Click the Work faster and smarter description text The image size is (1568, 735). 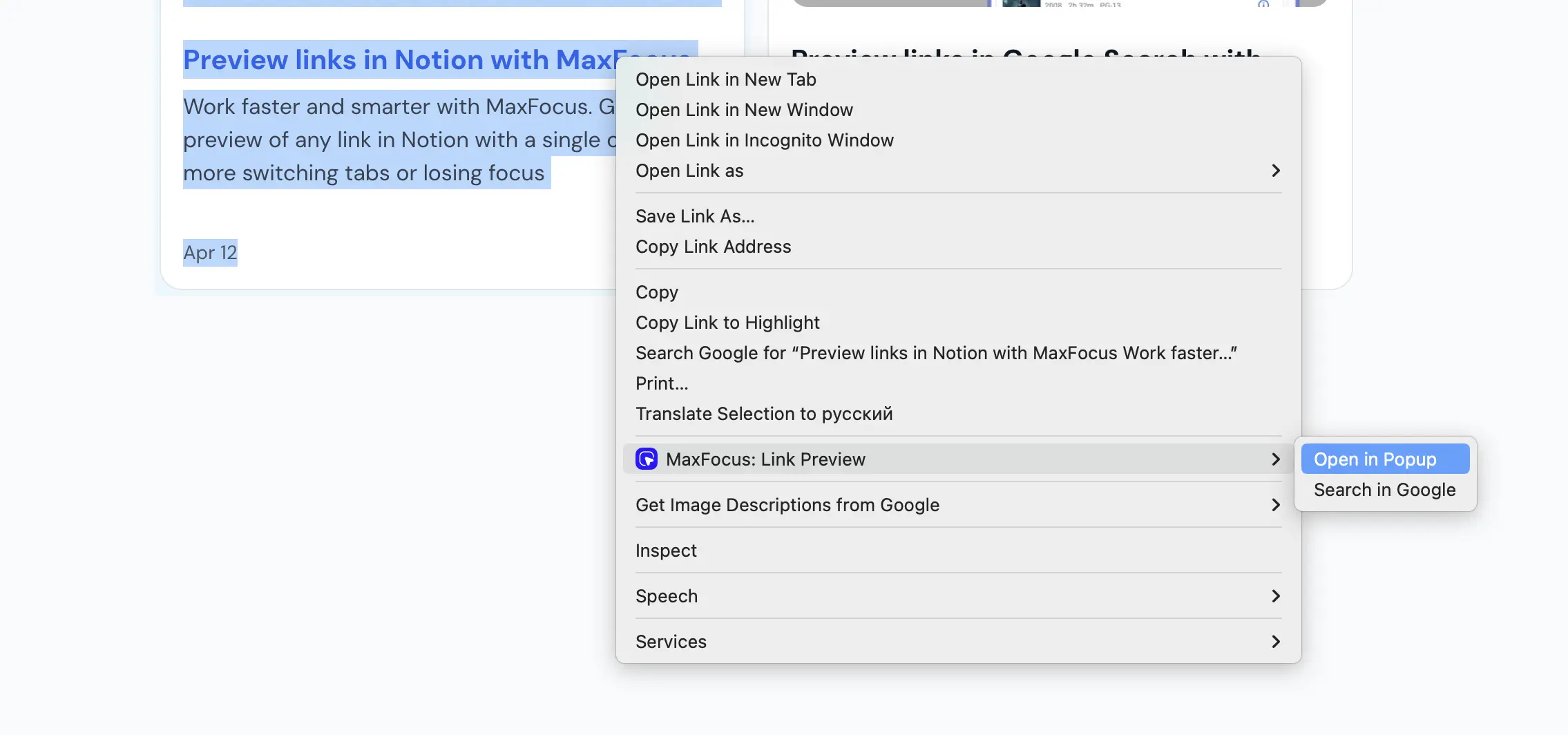[399, 140]
